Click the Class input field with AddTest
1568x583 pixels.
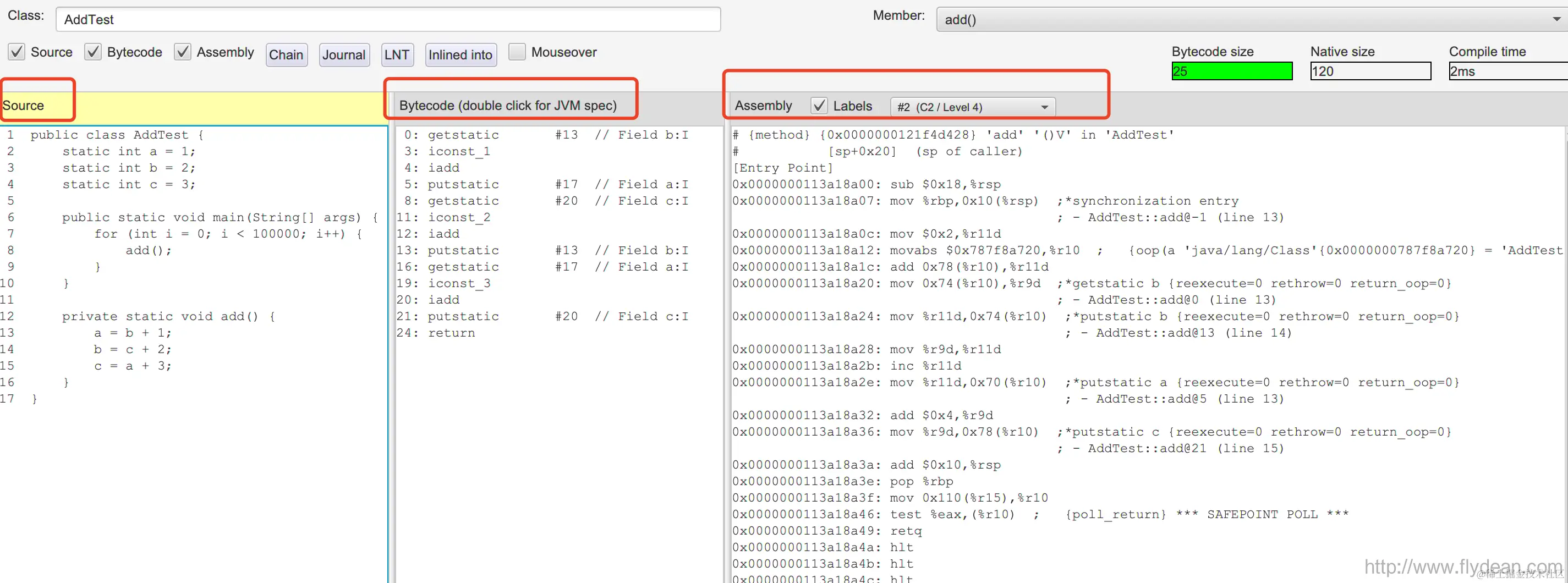coord(388,19)
